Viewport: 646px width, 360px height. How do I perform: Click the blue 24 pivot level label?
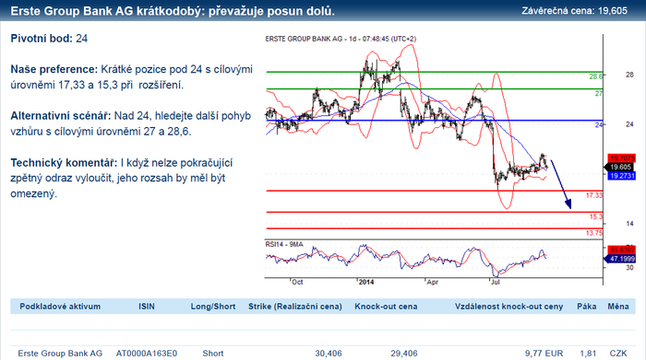[599, 125]
